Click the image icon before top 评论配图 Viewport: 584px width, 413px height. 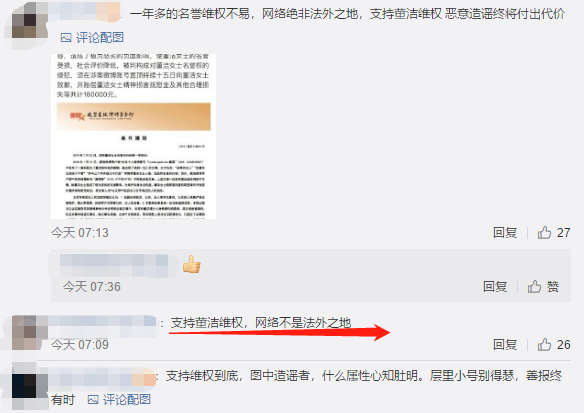(66, 38)
